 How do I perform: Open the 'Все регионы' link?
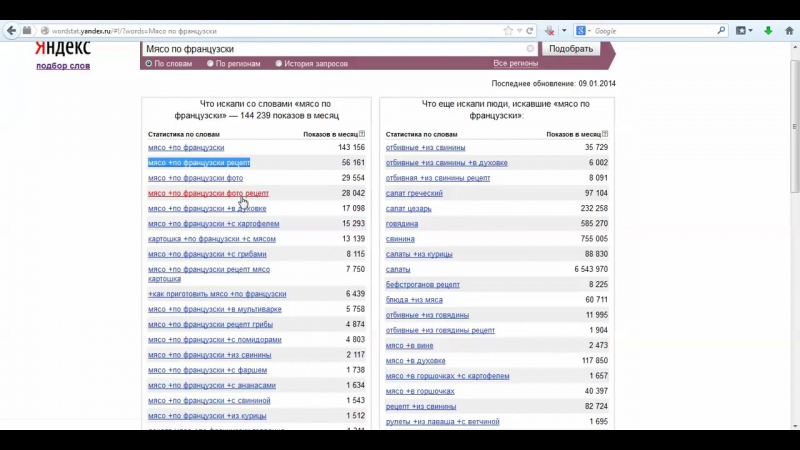(x=515, y=63)
